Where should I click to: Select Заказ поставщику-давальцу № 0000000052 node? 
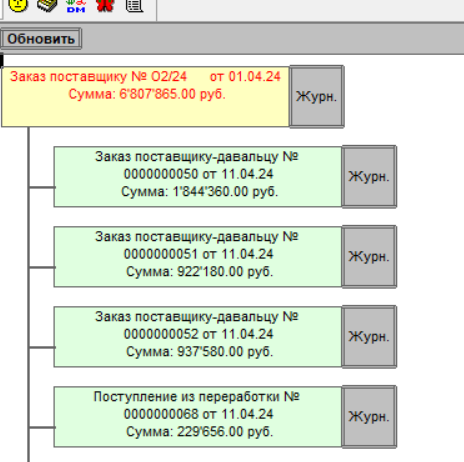tap(198, 337)
